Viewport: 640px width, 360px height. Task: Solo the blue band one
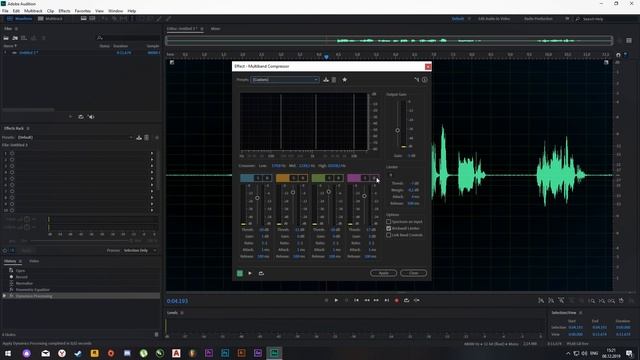[258, 178]
